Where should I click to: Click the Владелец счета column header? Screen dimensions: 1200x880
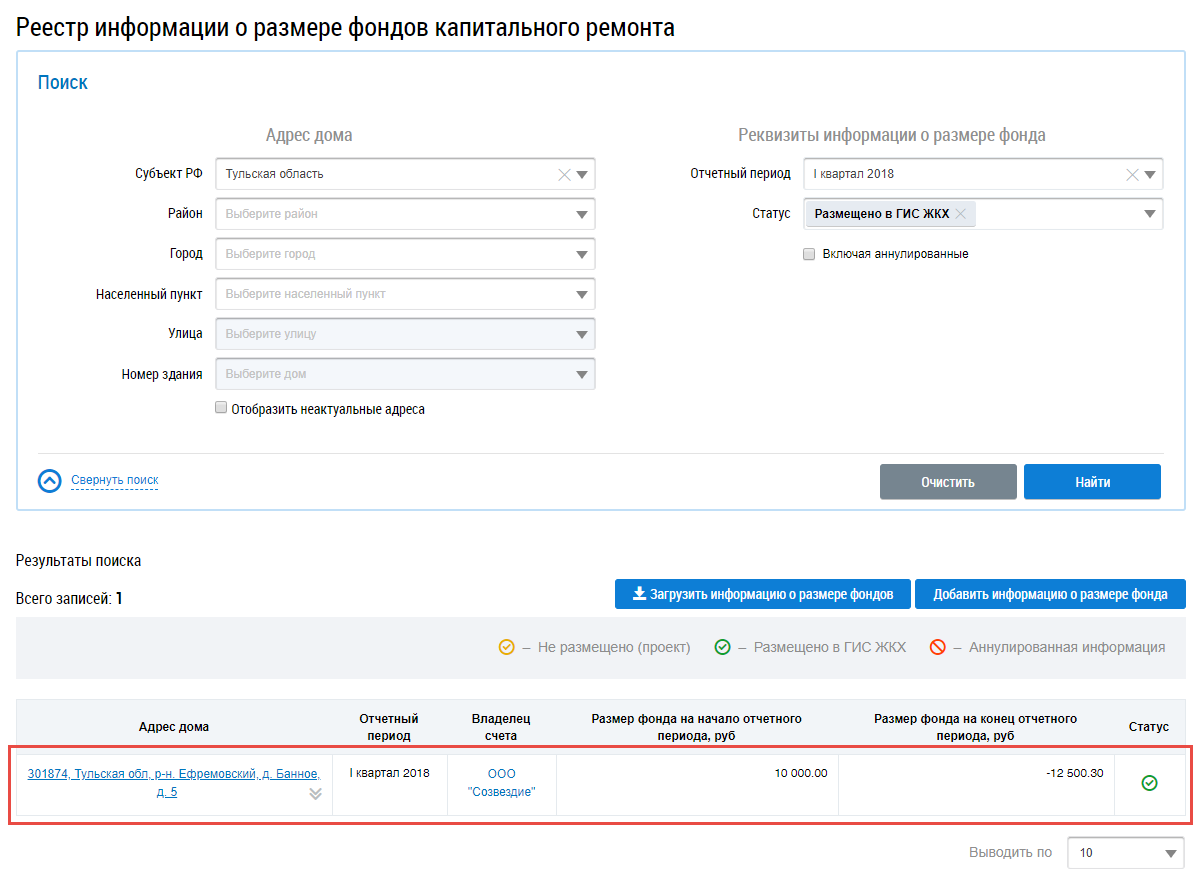501,727
